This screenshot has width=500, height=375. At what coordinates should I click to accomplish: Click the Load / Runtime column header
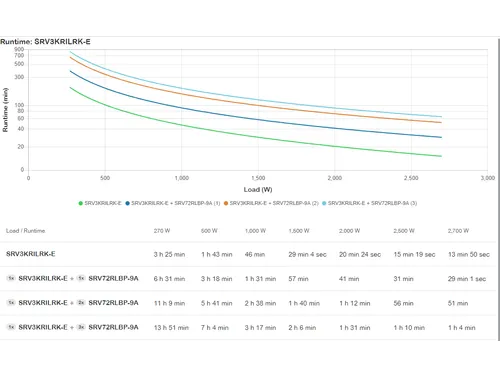click(x=25, y=231)
